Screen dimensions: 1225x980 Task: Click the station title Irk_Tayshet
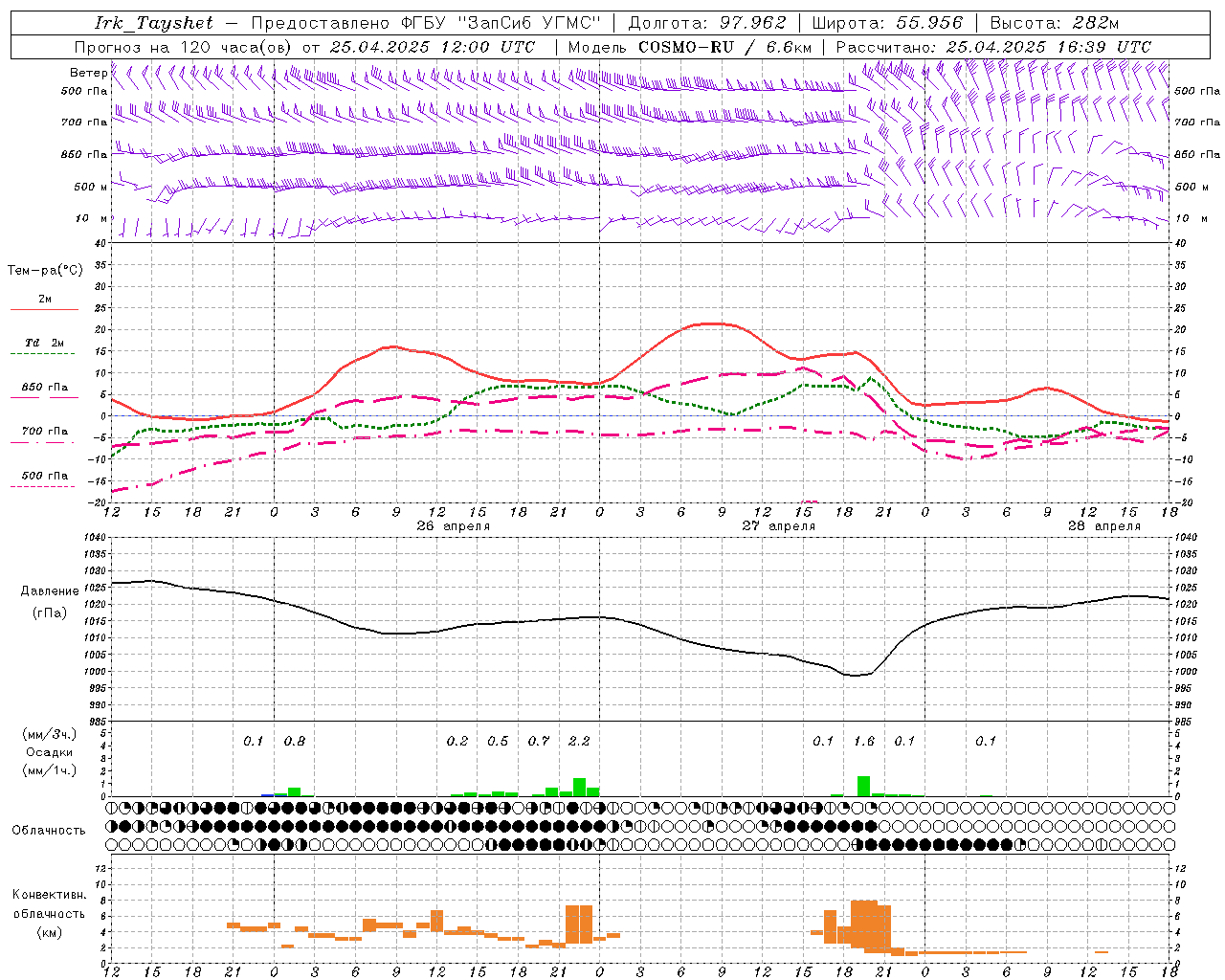154,24
